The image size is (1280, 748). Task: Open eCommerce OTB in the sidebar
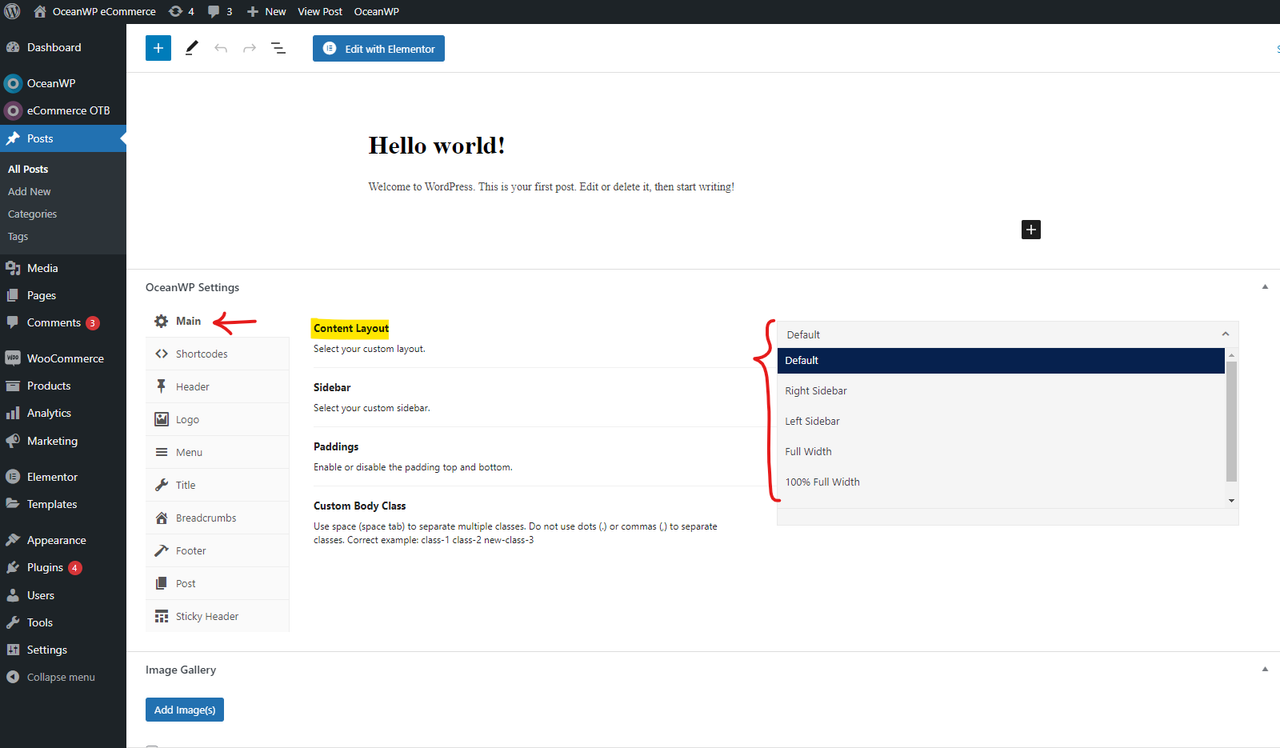pos(63,110)
